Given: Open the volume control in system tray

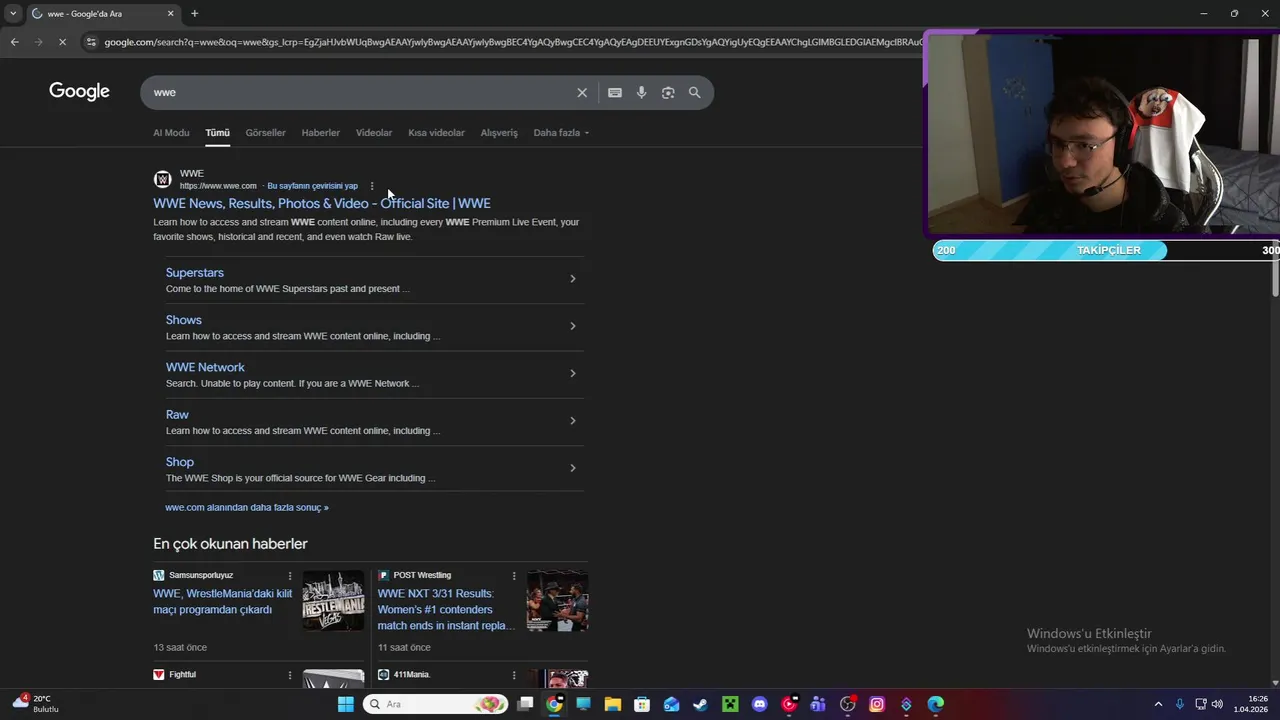Looking at the screenshot, I should [1217, 704].
